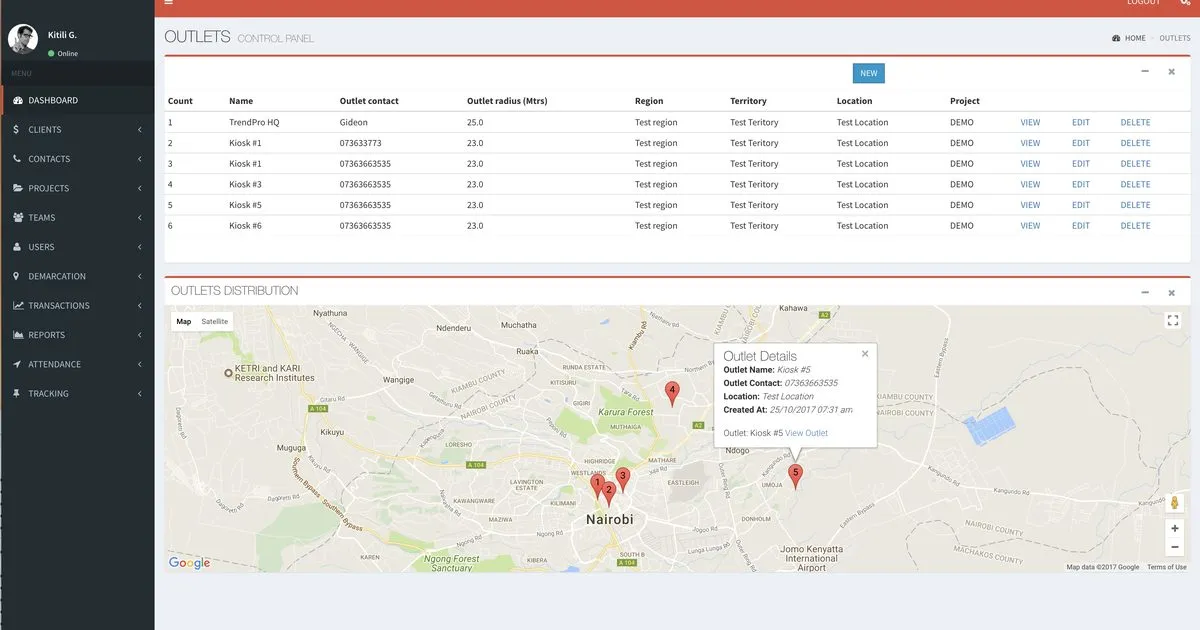
Task: Expand the Teams submenu chevron
Action: coord(140,217)
